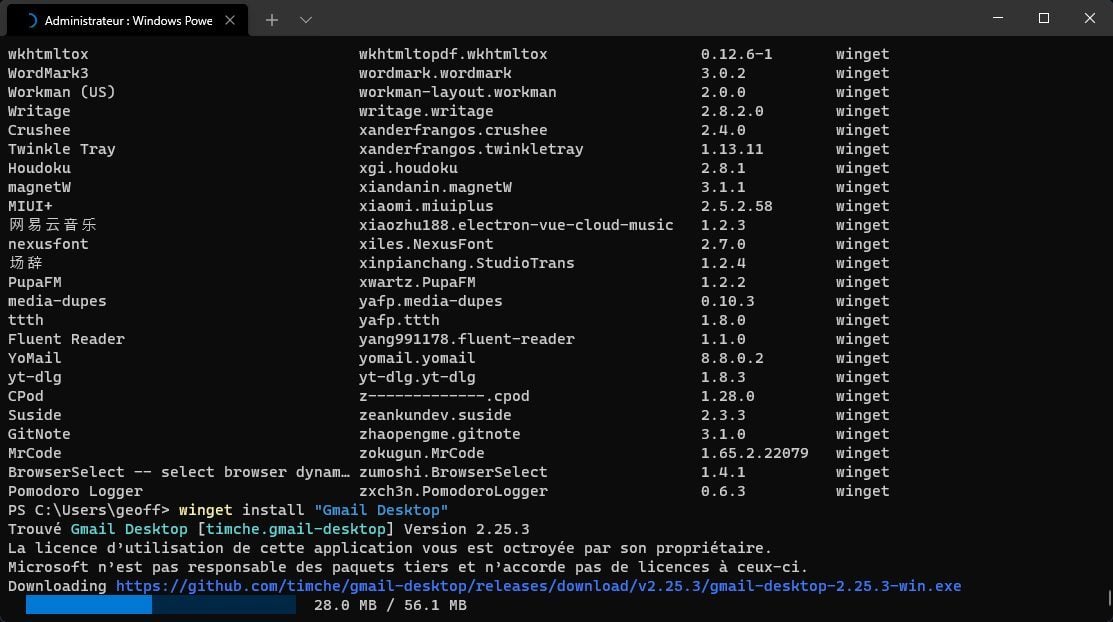Viewport: 1113px width, 622px height.
Task: Click the 'xiandanin.magnetW' package ID
Action: [x=435, y=187]
